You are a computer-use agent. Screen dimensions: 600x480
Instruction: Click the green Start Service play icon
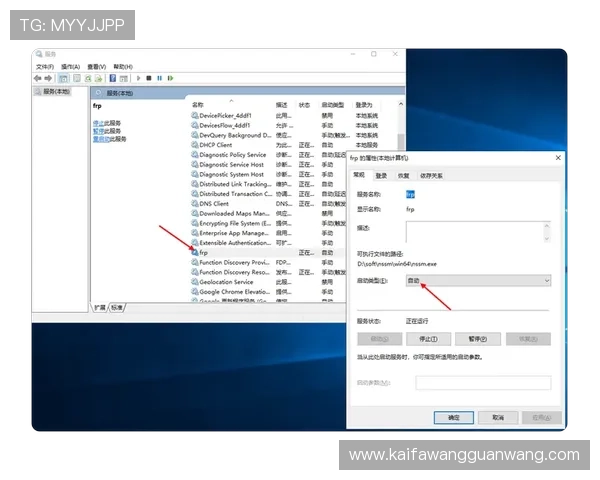point(137,78)
